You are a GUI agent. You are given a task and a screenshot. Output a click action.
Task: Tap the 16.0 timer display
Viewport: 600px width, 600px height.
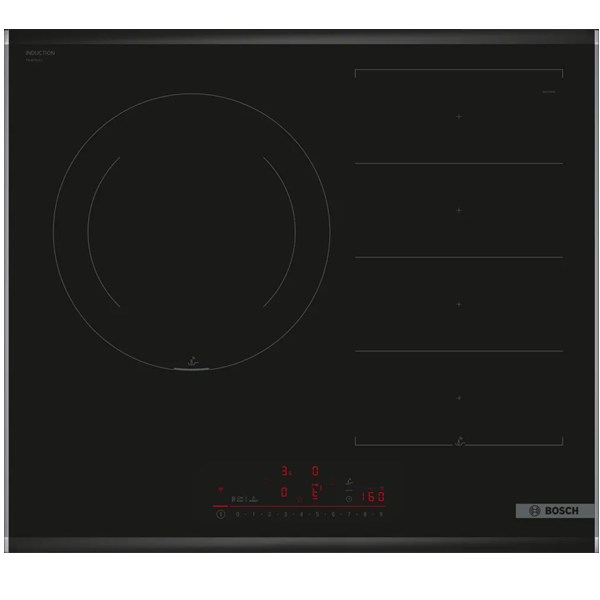(x=372, y=496)
